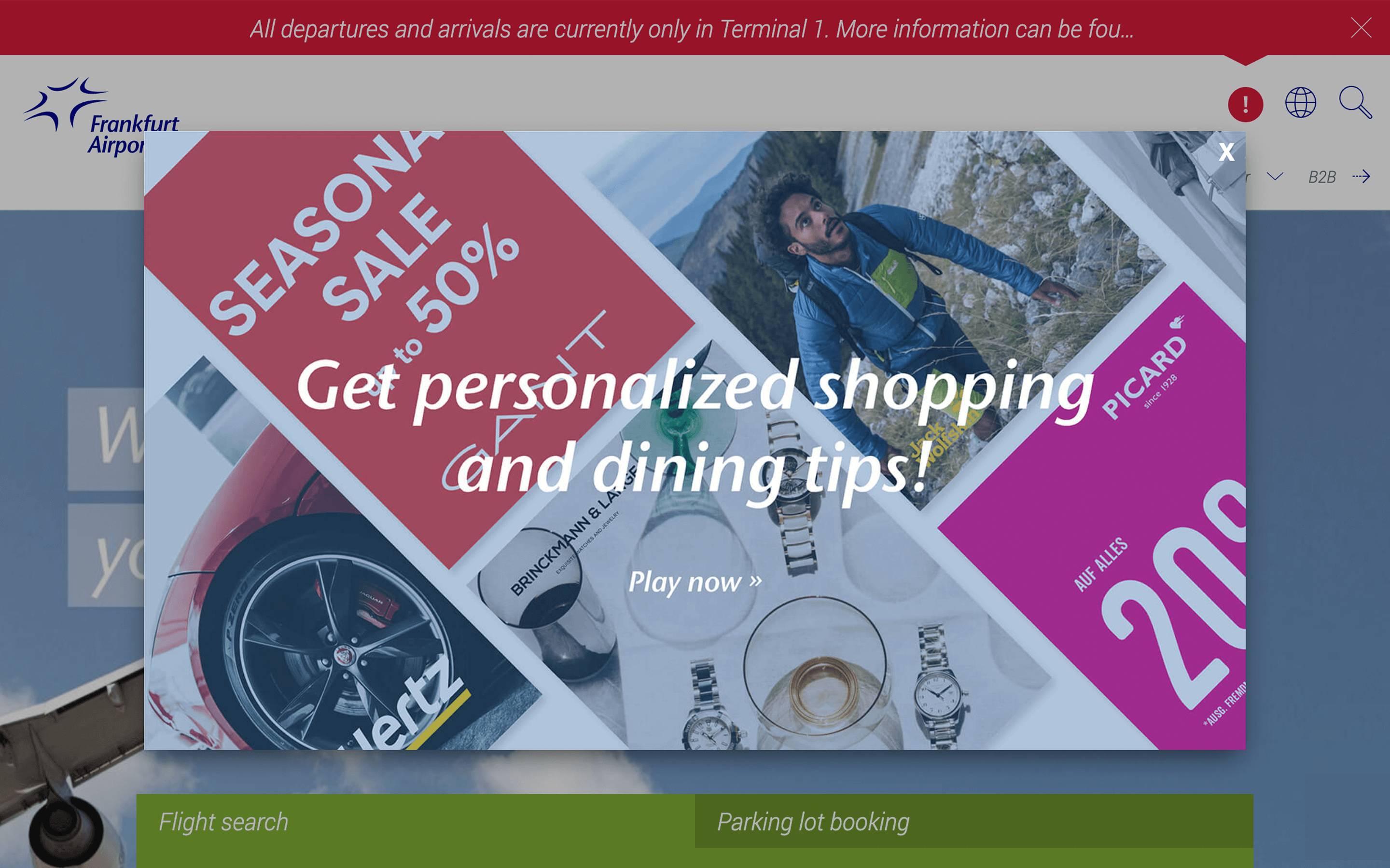Go home via the Frankfurt Airport logo

(100, 117)
